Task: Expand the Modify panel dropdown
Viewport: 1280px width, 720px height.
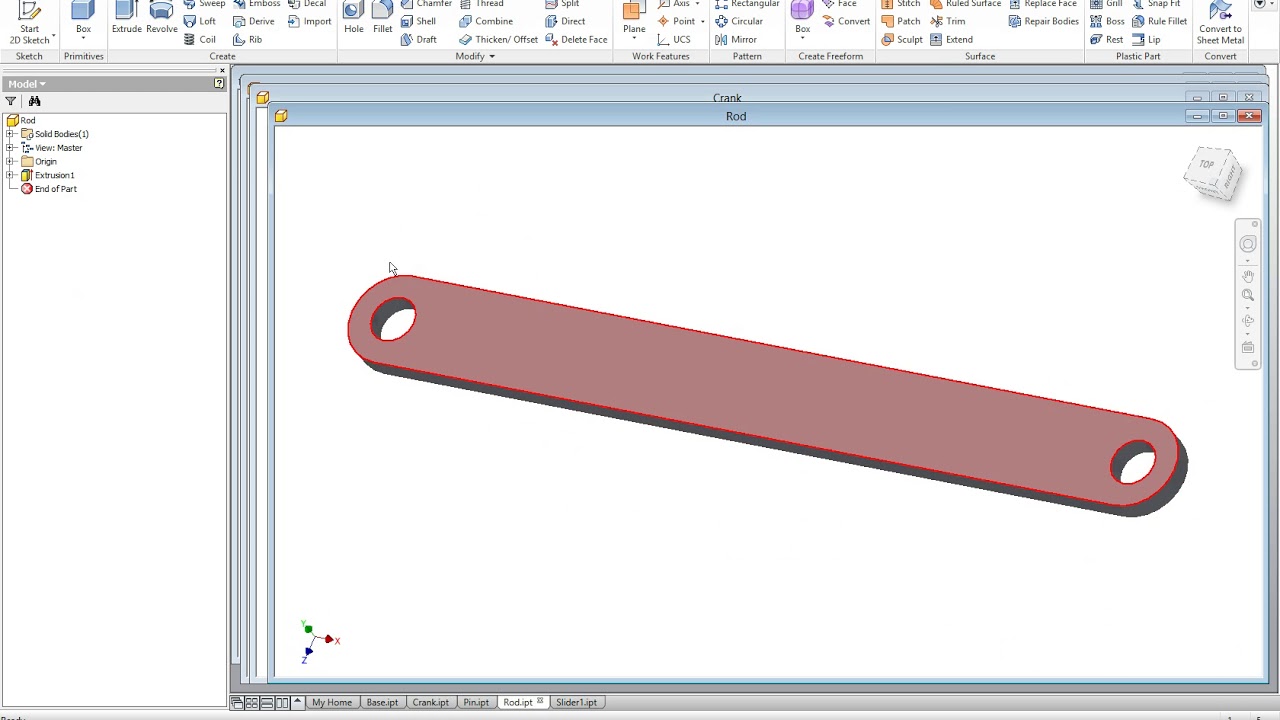Action: pos(475,56)
